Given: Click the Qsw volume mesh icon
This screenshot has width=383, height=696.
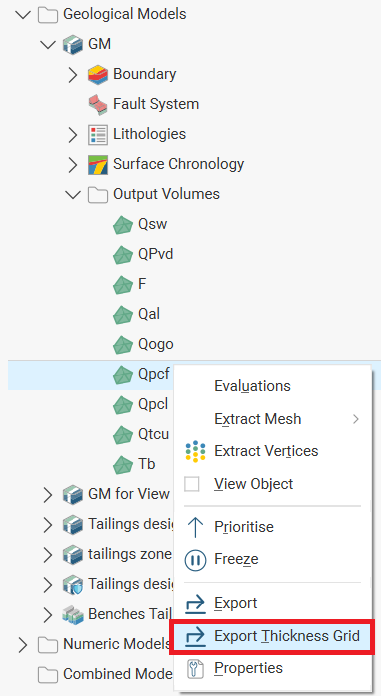Looking at the screenshot, I should (123, 225).
